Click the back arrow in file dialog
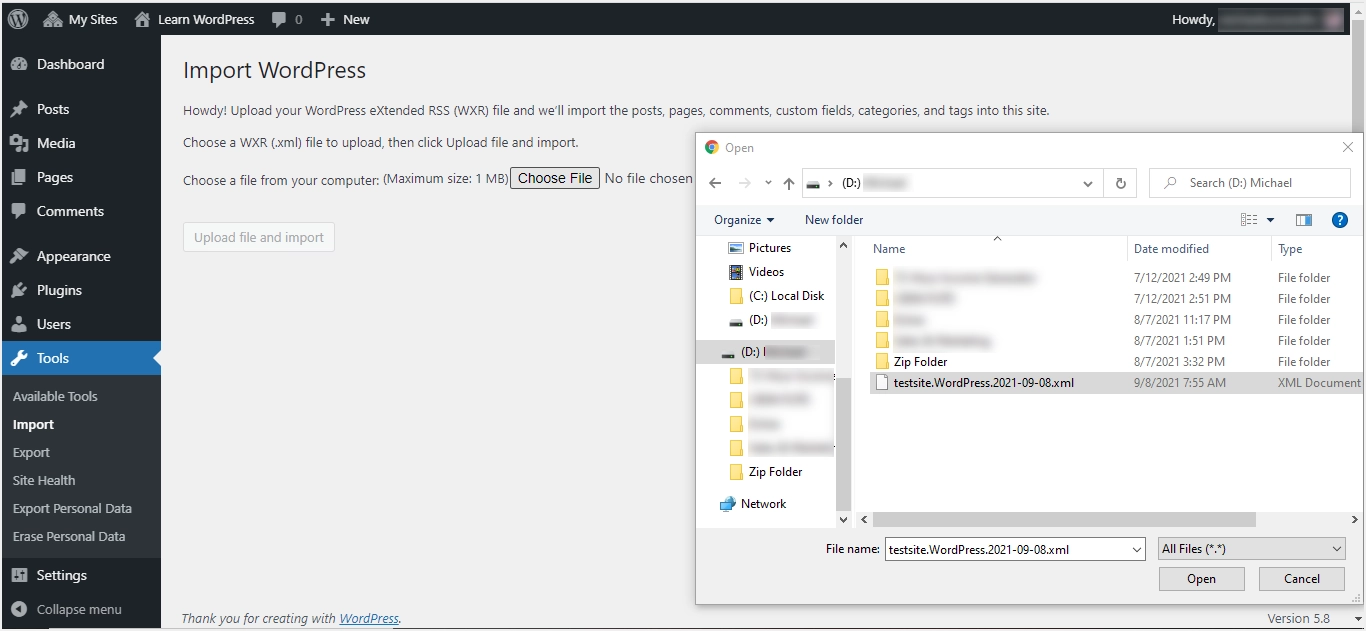 click(x=715, y=183)
